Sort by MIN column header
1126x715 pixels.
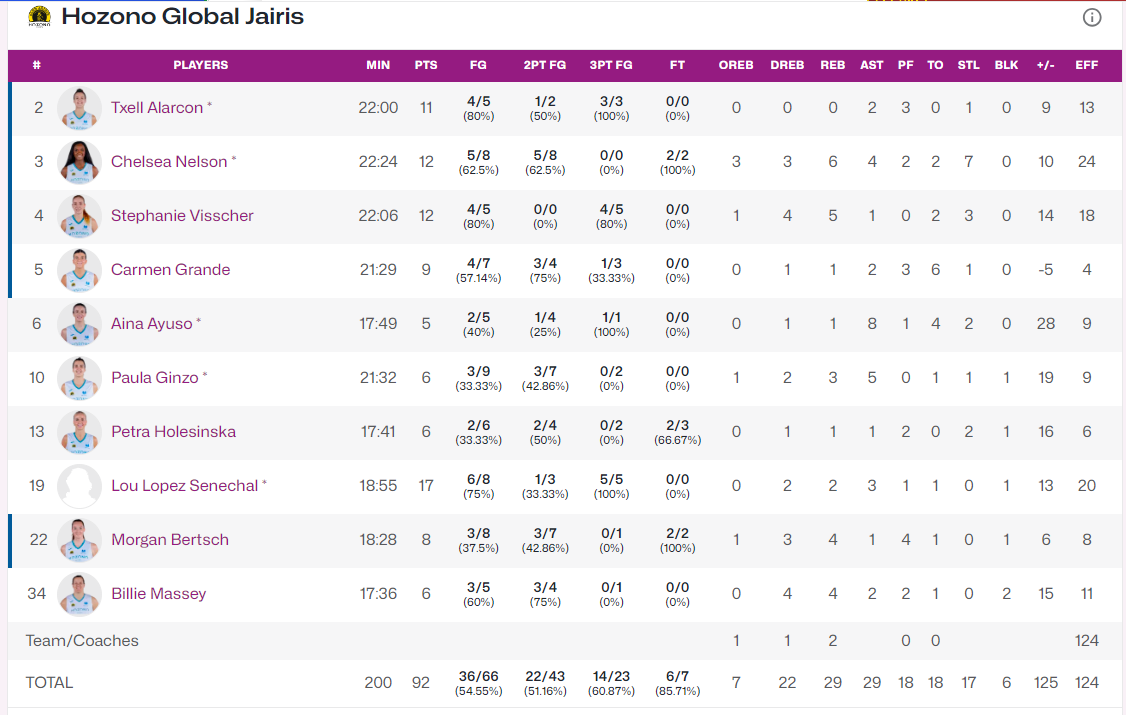coord(378,65)
